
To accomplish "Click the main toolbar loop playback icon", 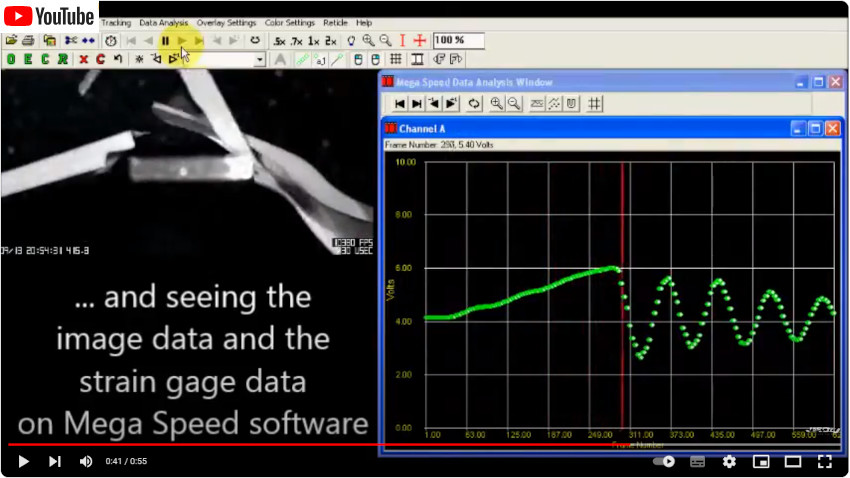I will click(x=255, y=40).
